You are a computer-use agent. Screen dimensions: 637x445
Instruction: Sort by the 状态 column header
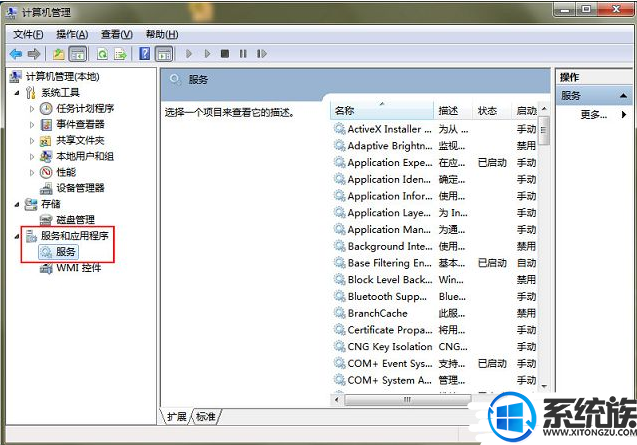(x=492, y=111)
